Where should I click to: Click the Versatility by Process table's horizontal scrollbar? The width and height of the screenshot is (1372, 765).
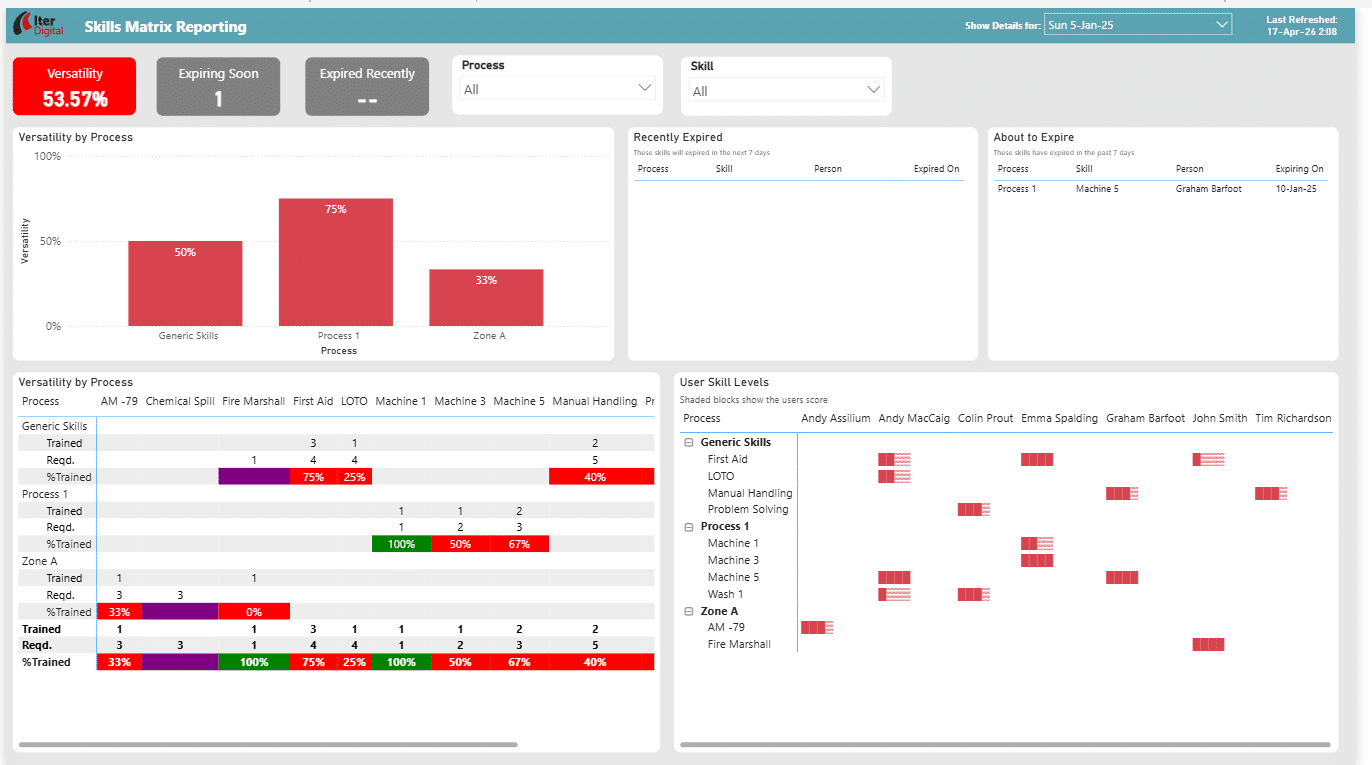click(268, 745)
